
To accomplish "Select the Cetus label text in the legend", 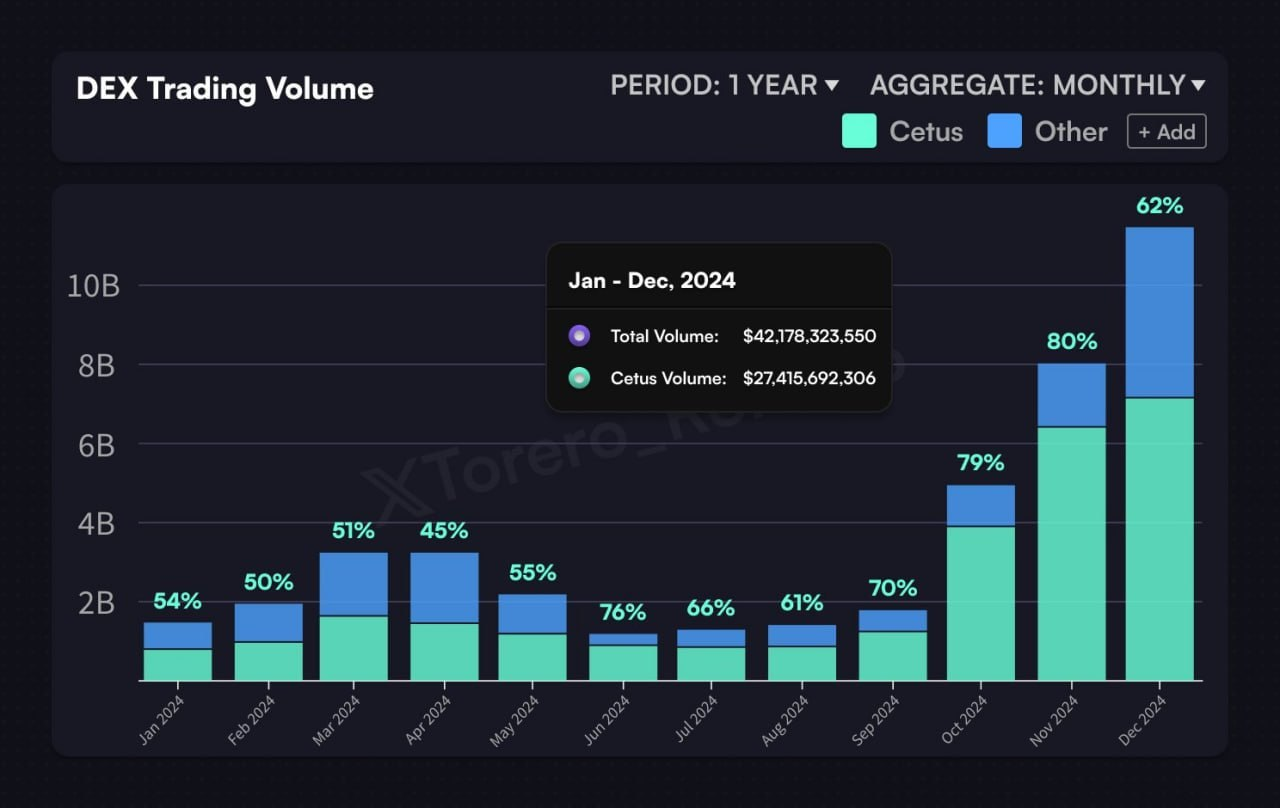I will coord(927,131).
